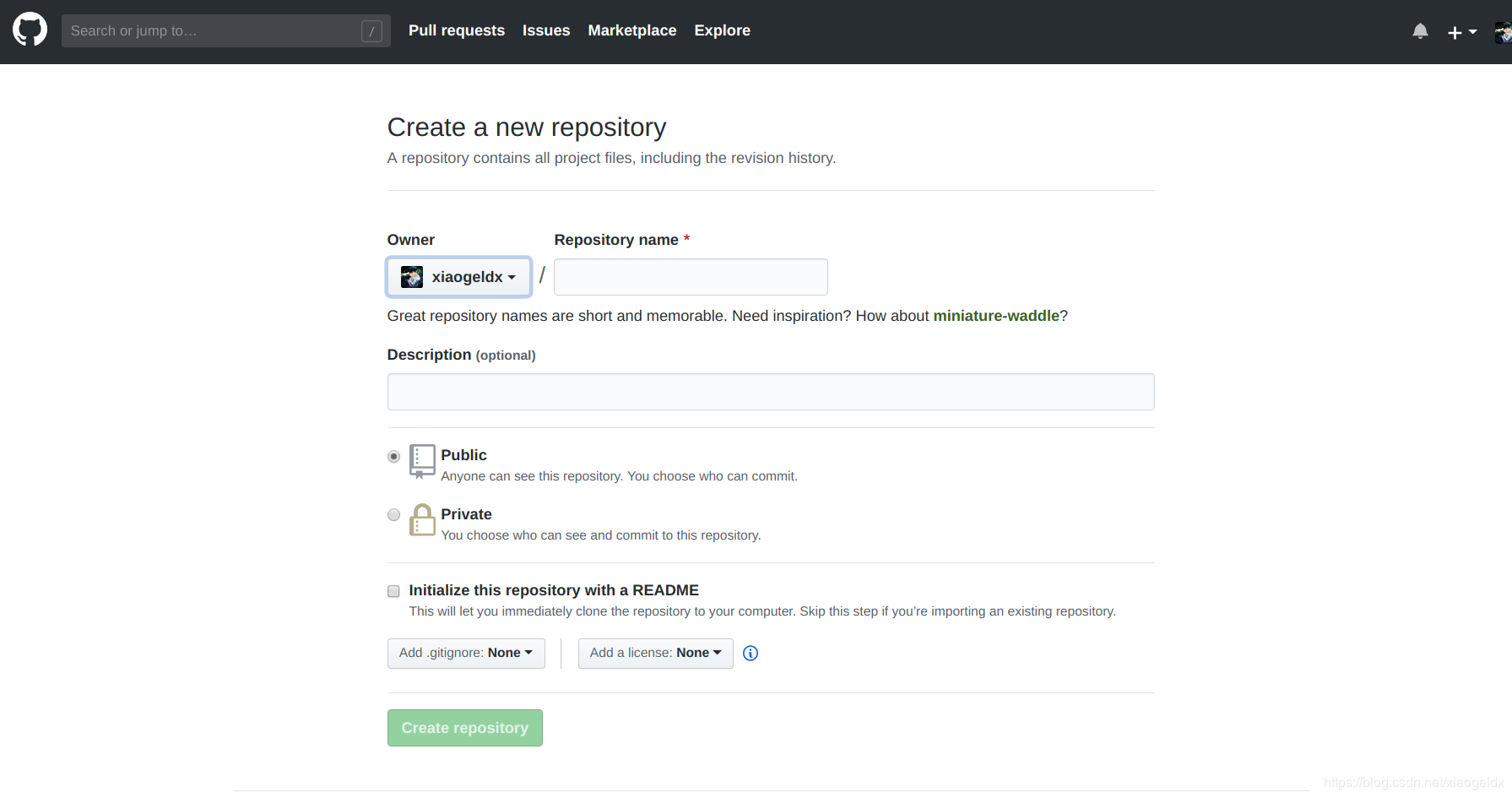This screenshot has width=1512, height=798.
Task: Click the Public label text
Action: pos(463,455)
